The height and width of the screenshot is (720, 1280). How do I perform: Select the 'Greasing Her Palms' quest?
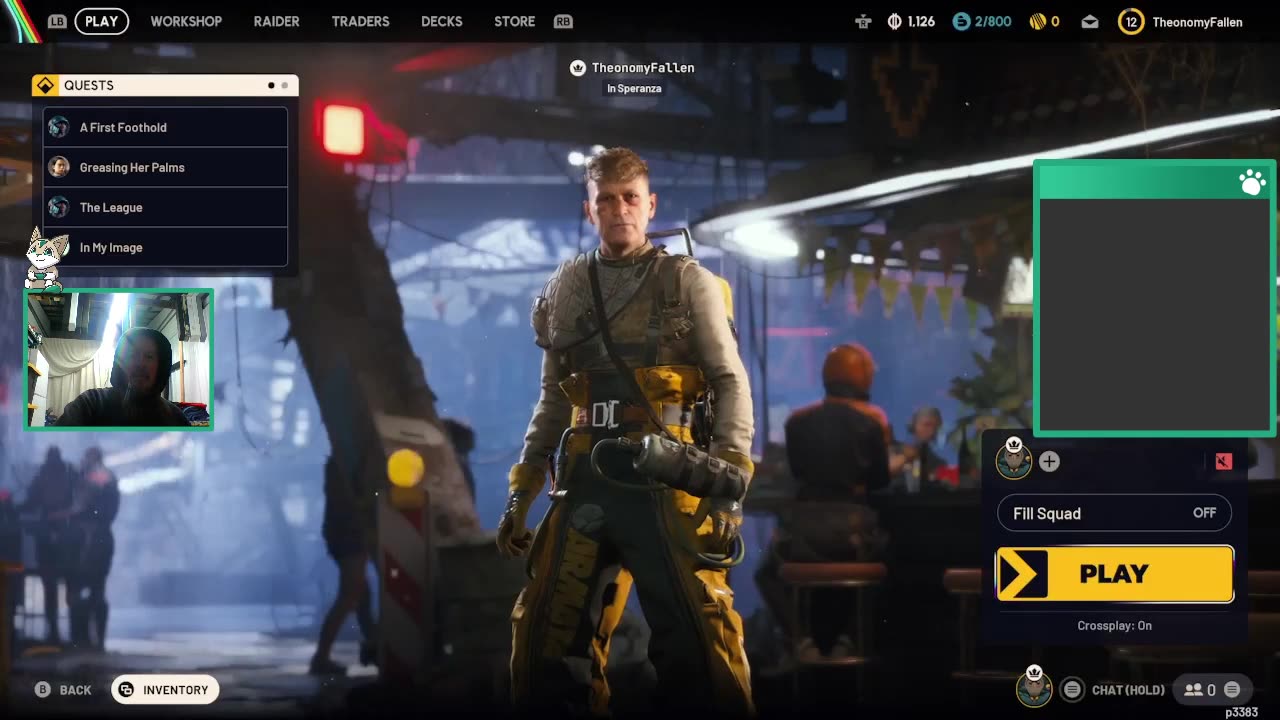pyautogui.click(x=165, y=167)
